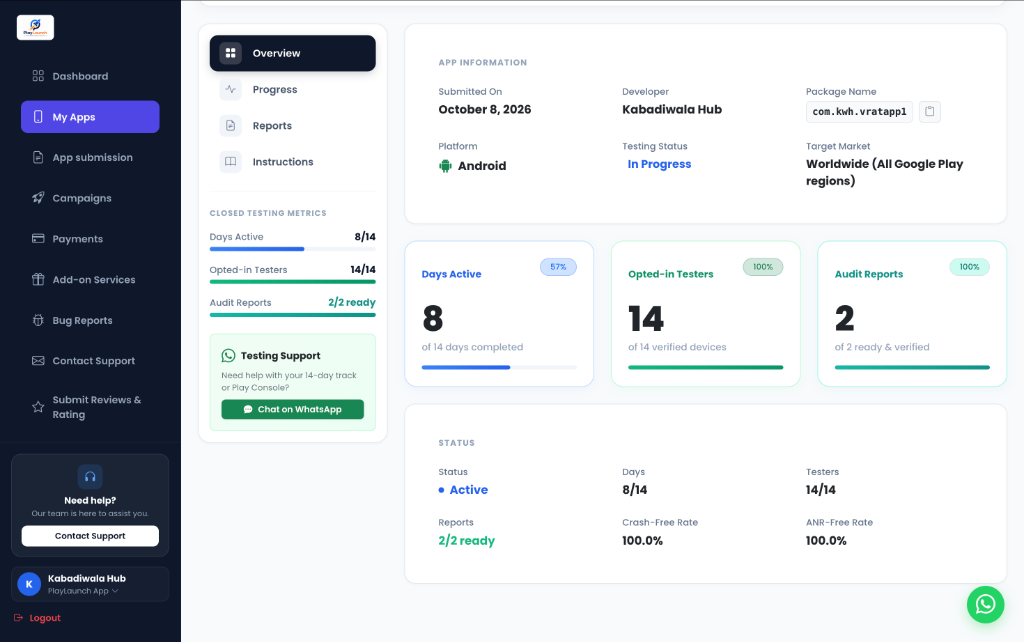Click the 2/2 ready sidebar metric
The image size is (1024, 642).
(x=351, y=302)
